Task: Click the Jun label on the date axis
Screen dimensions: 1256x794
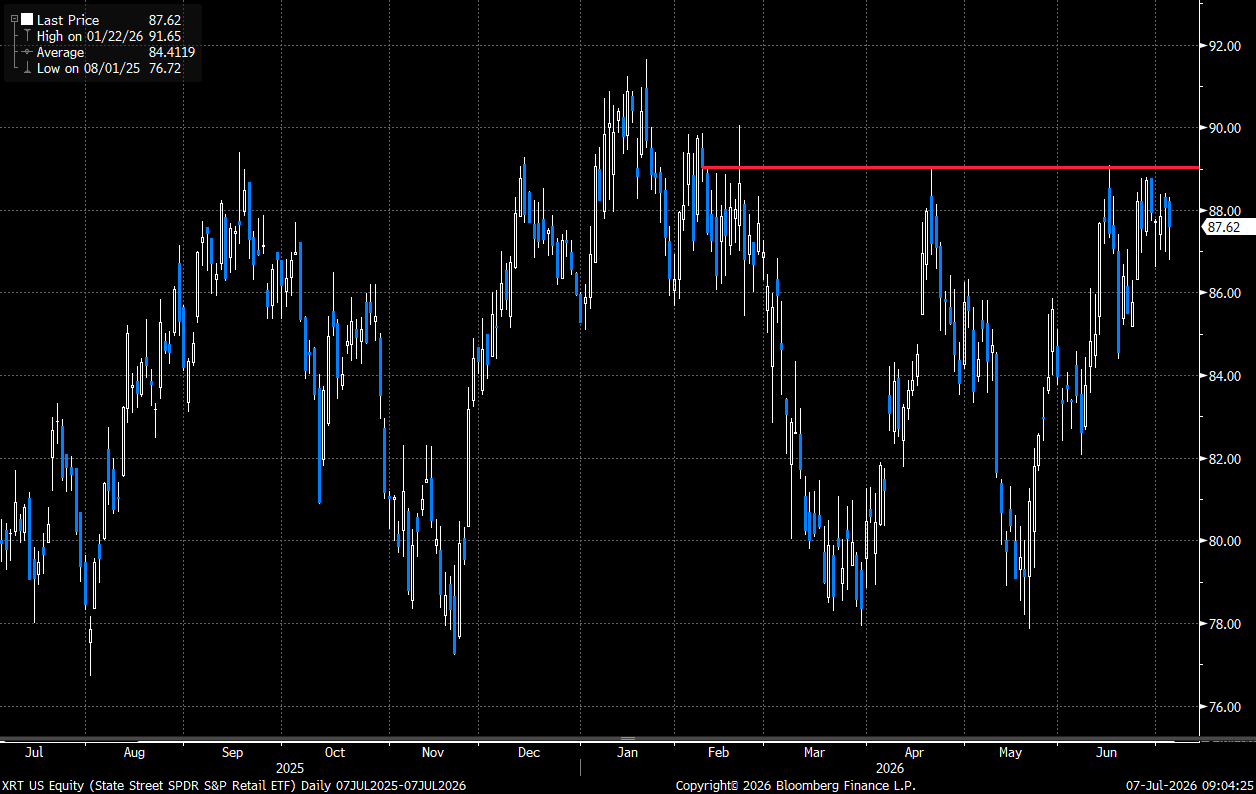Action: (x=1107, y=752)
